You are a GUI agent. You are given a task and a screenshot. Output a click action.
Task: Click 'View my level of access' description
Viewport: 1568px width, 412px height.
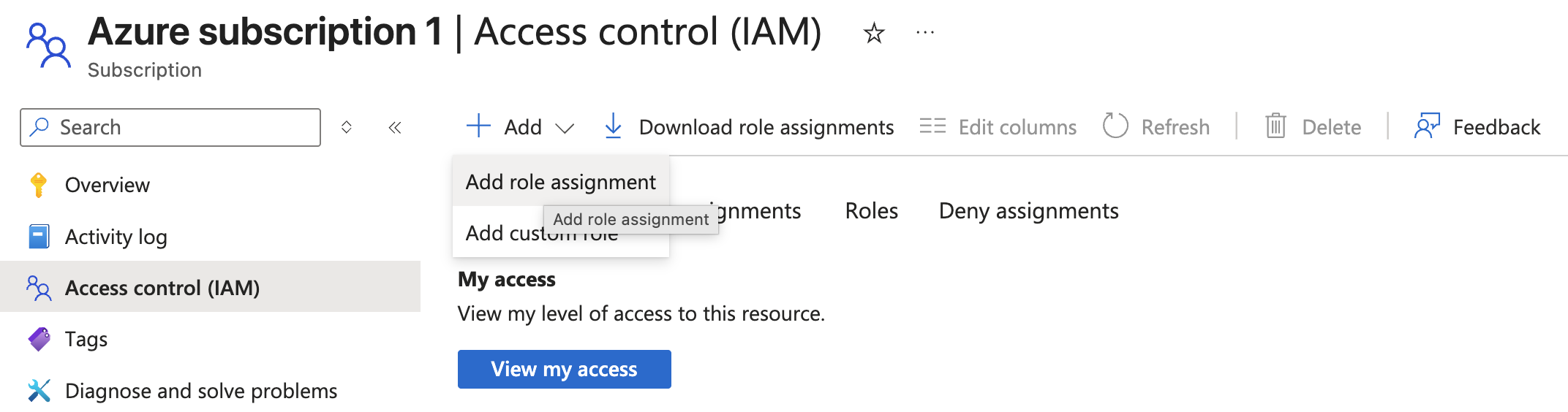[641, 314]
